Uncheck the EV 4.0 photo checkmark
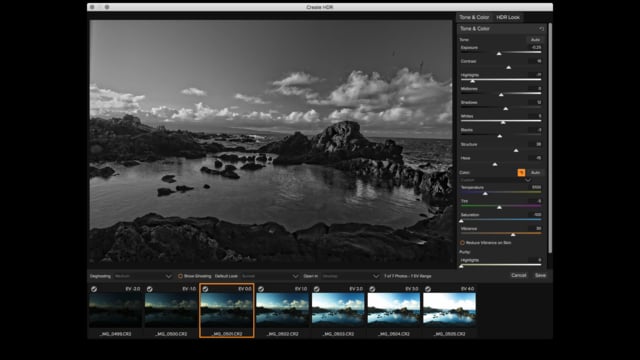 428,289
